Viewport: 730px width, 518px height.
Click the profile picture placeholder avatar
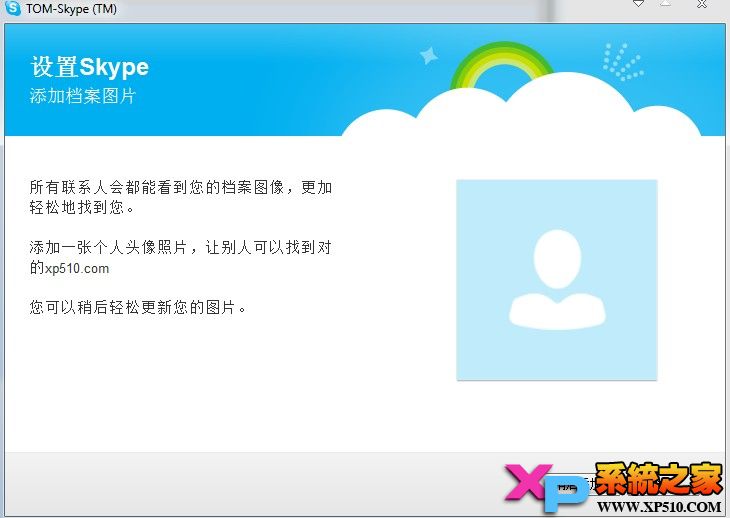(557, 280)
